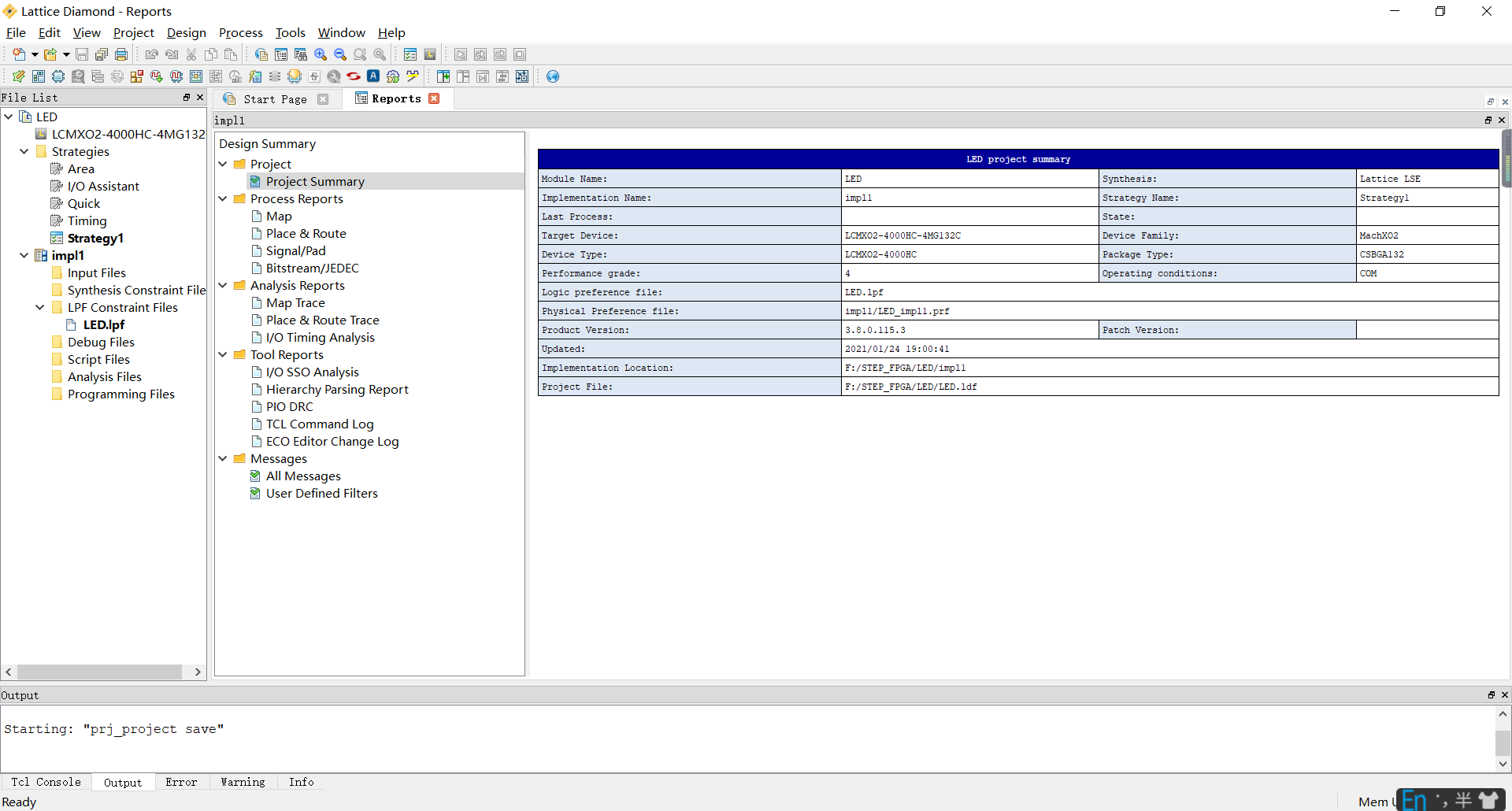This screenshot has height=811, width=1512.
Task: Open the Package View toolbar icon
Action: coord(39,76)
